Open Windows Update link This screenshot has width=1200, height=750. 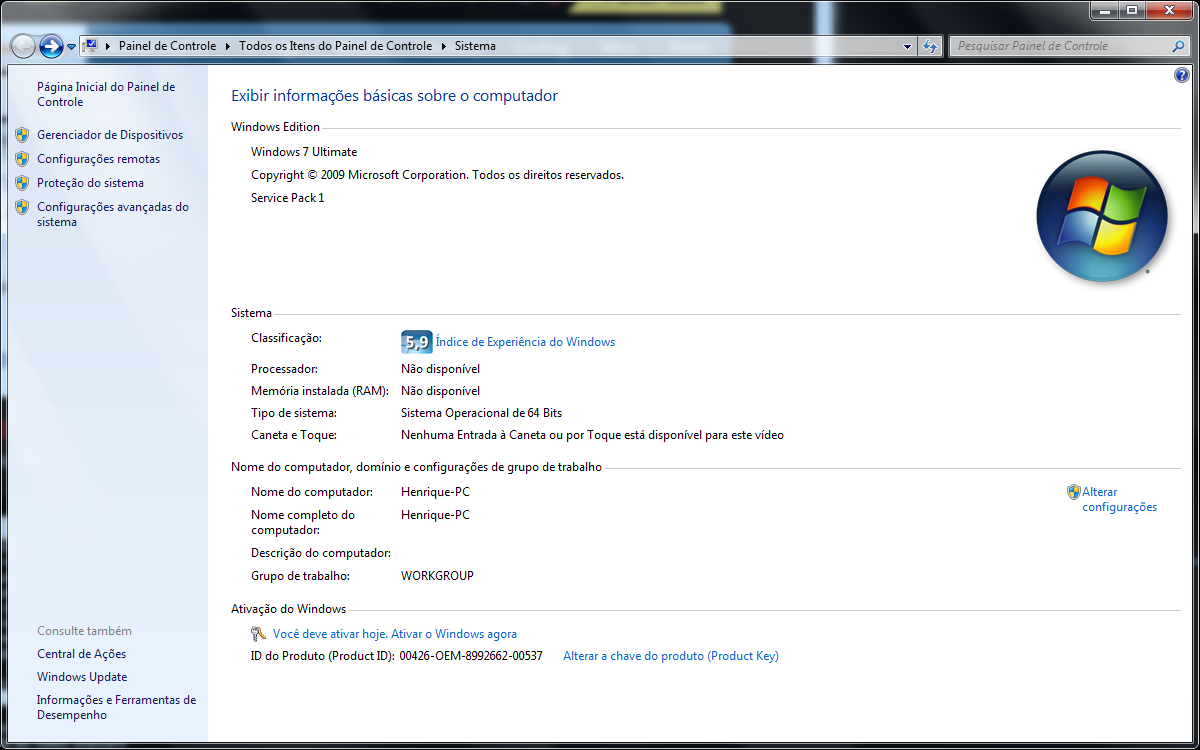pyautogui.click(x=82, y=677)
